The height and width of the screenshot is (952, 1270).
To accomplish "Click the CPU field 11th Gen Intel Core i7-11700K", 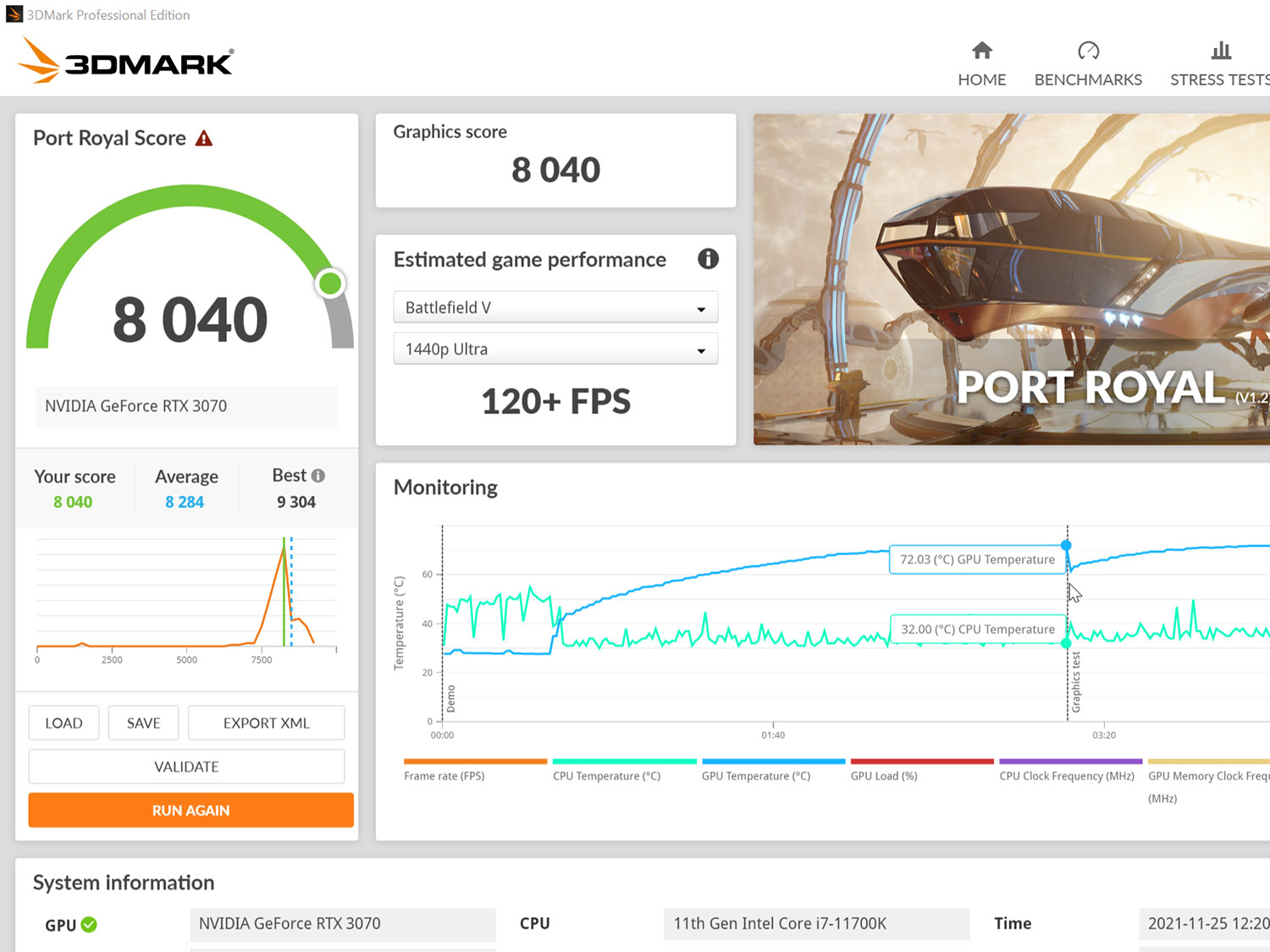I will [x=817, y=924].
